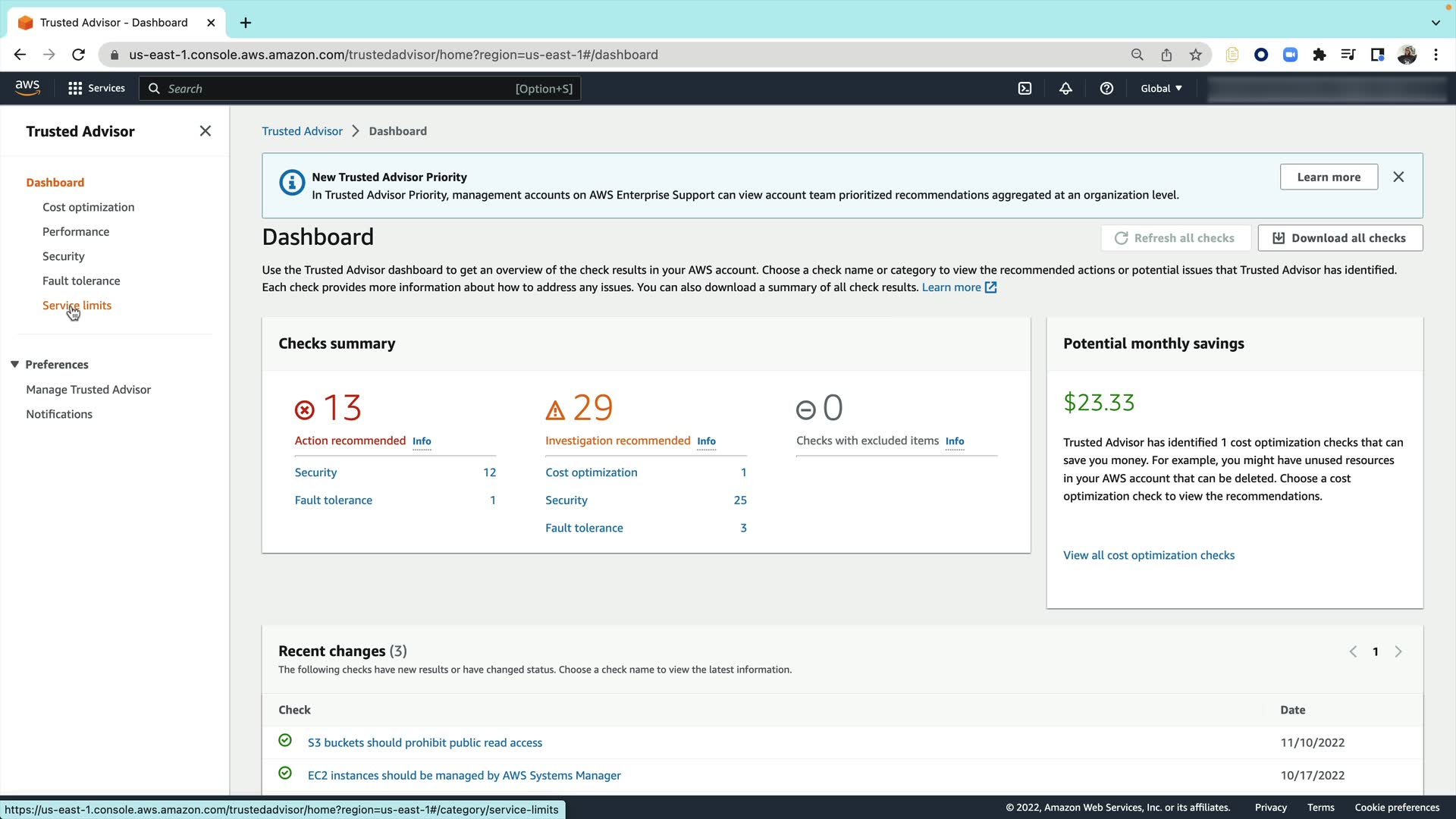This screenshot has height=819, width=1456.
Task: Open Cost optimization category in the sidebar
Action: [88, 207]
